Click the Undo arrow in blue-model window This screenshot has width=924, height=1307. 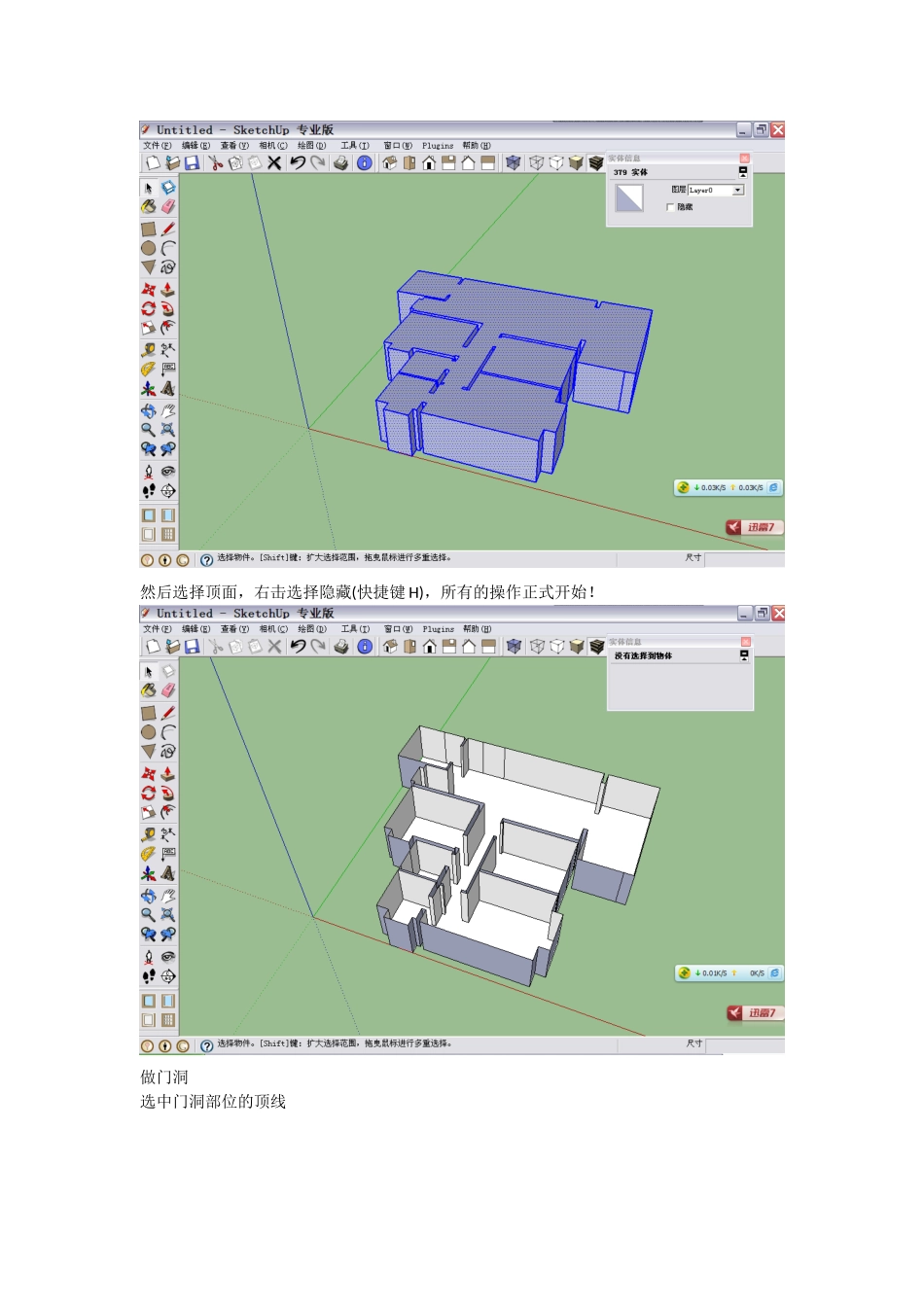point(298,163)
